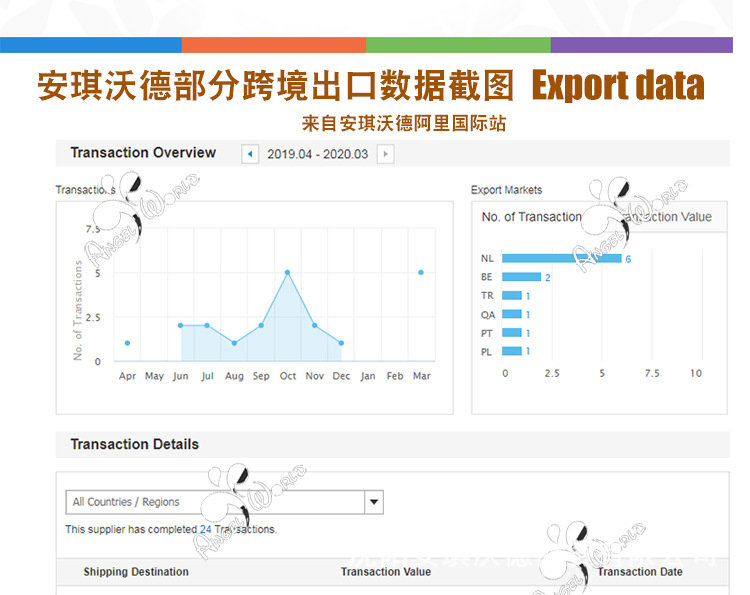Screen dimensions: 750x595
Task: Select the November data point on chart
Action: click(315, 325)
